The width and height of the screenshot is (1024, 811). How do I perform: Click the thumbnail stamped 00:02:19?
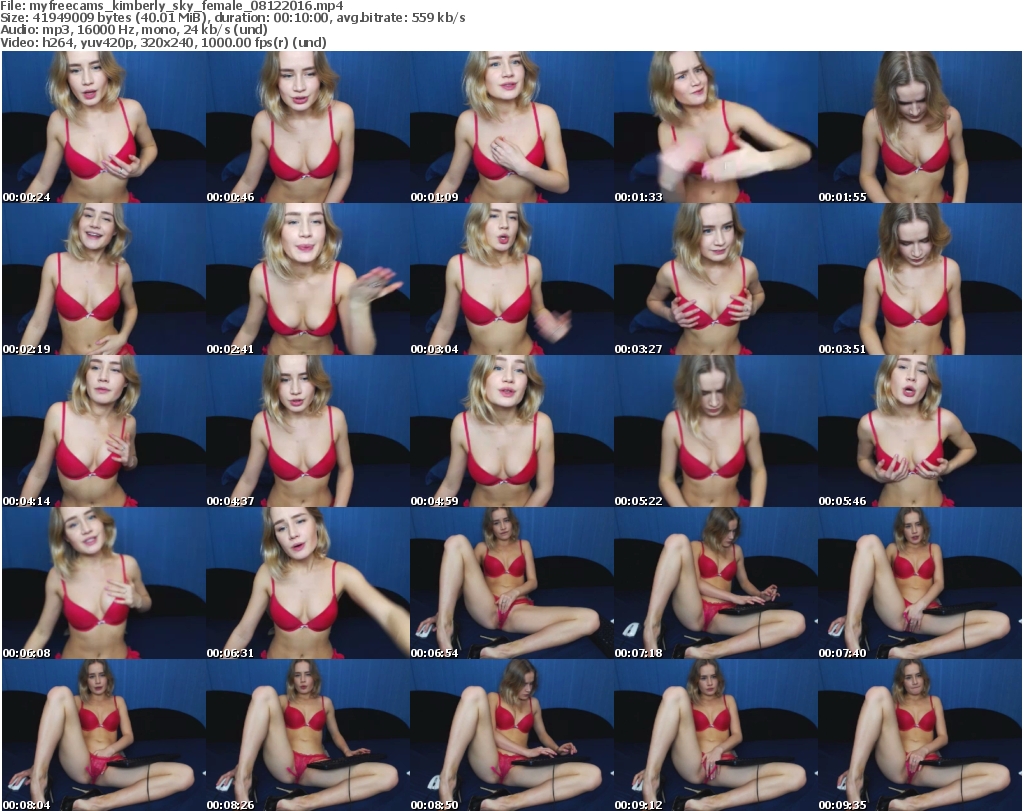point(104,279)
